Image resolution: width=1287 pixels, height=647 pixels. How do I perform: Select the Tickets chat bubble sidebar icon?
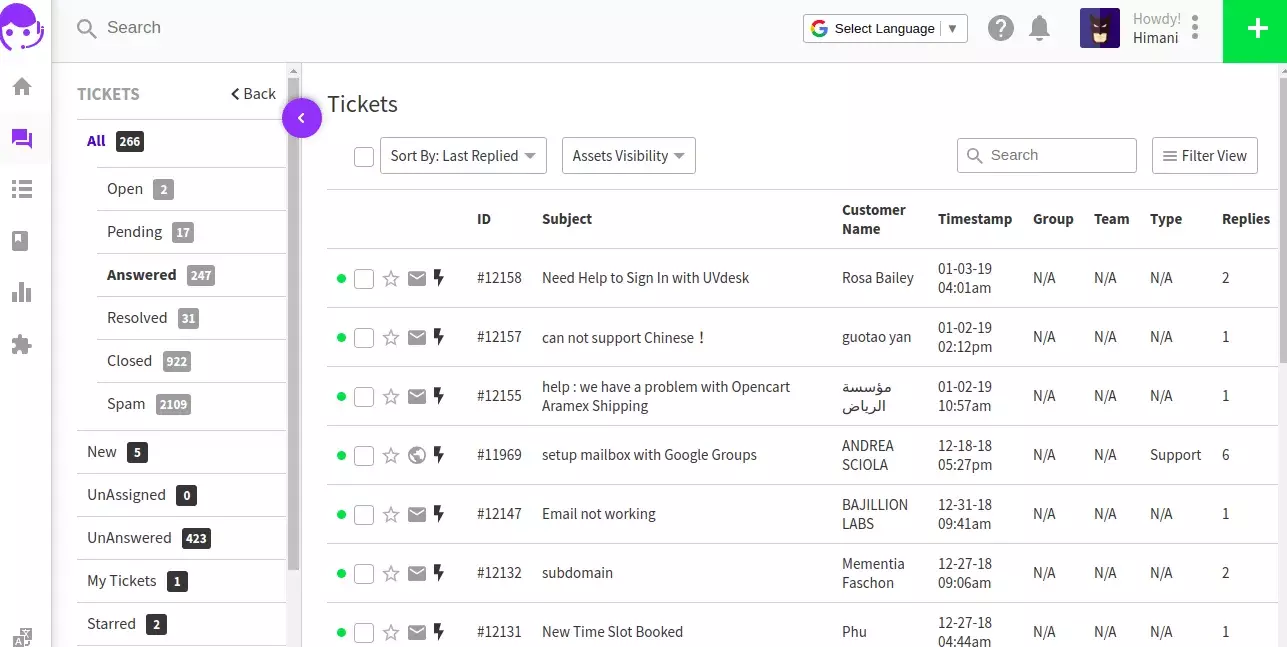21,137
